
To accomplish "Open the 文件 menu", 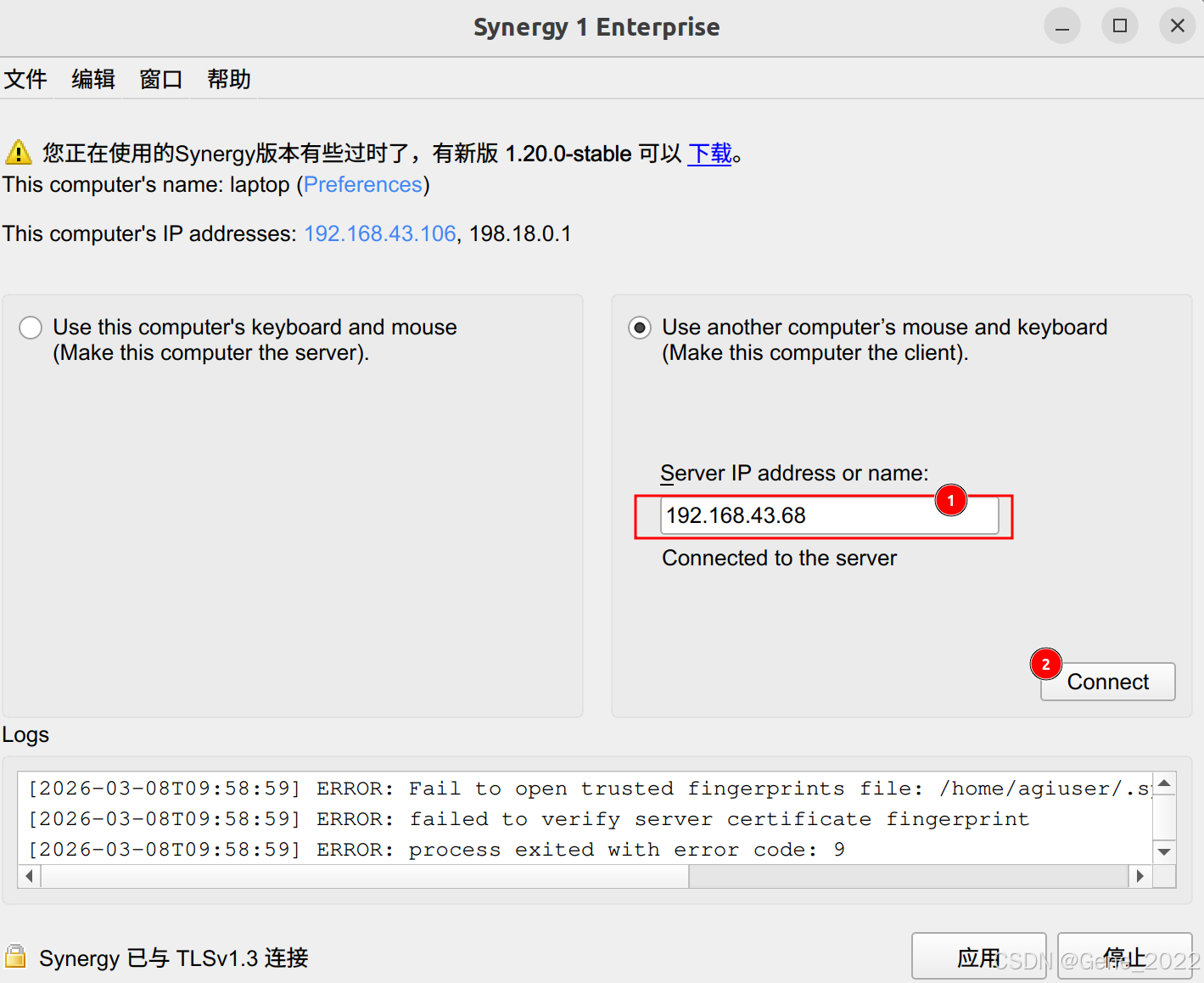I will coord(25,79).
